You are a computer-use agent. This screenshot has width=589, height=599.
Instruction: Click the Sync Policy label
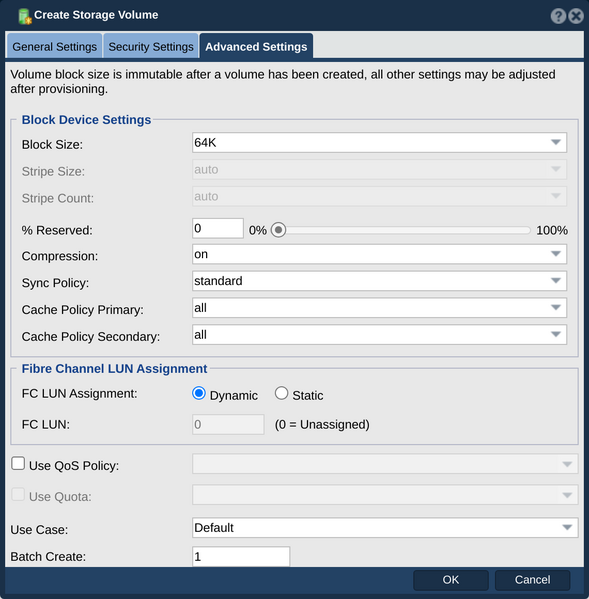55,283
